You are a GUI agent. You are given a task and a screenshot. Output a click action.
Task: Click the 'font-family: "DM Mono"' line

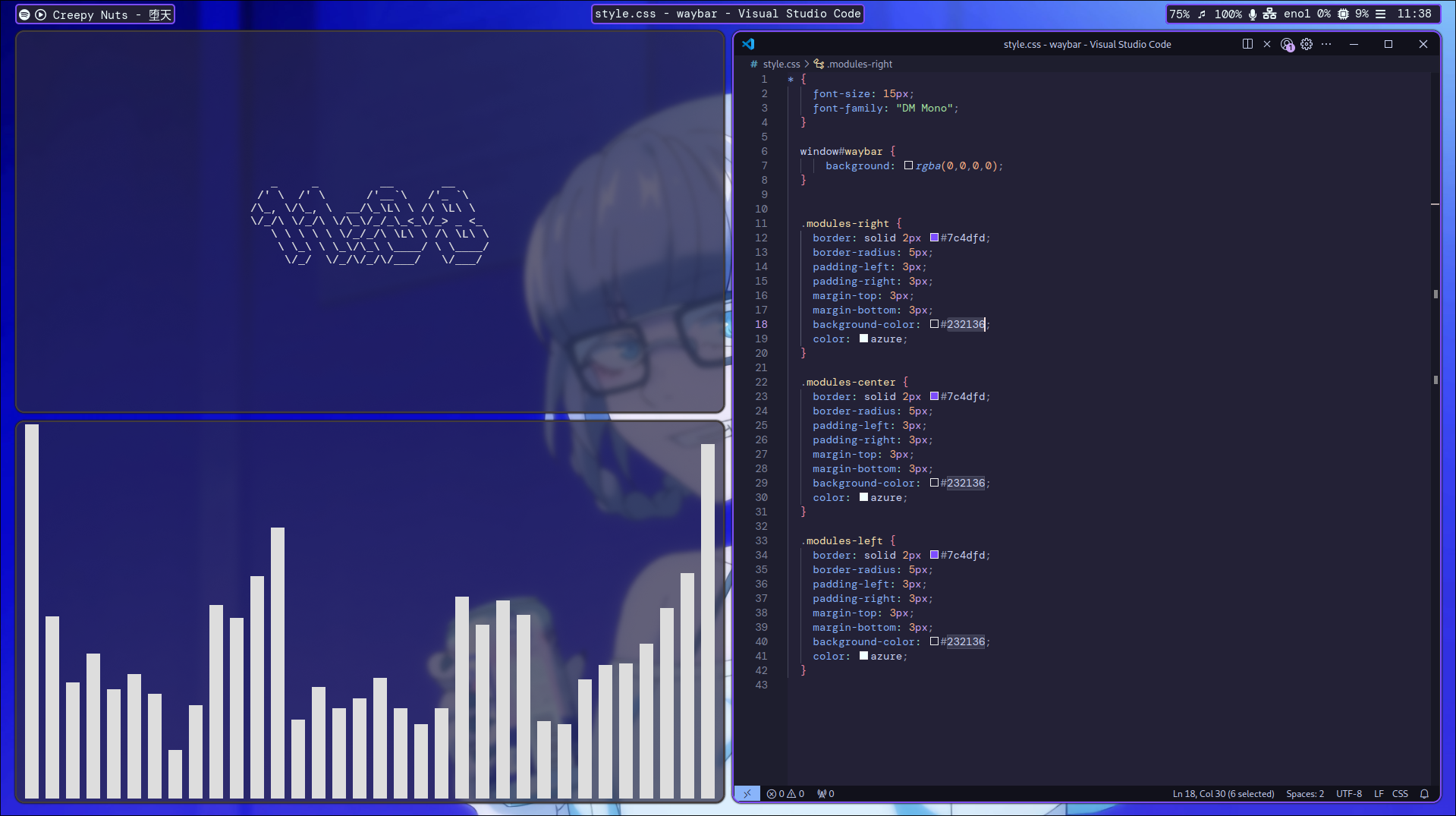point(885,108)
